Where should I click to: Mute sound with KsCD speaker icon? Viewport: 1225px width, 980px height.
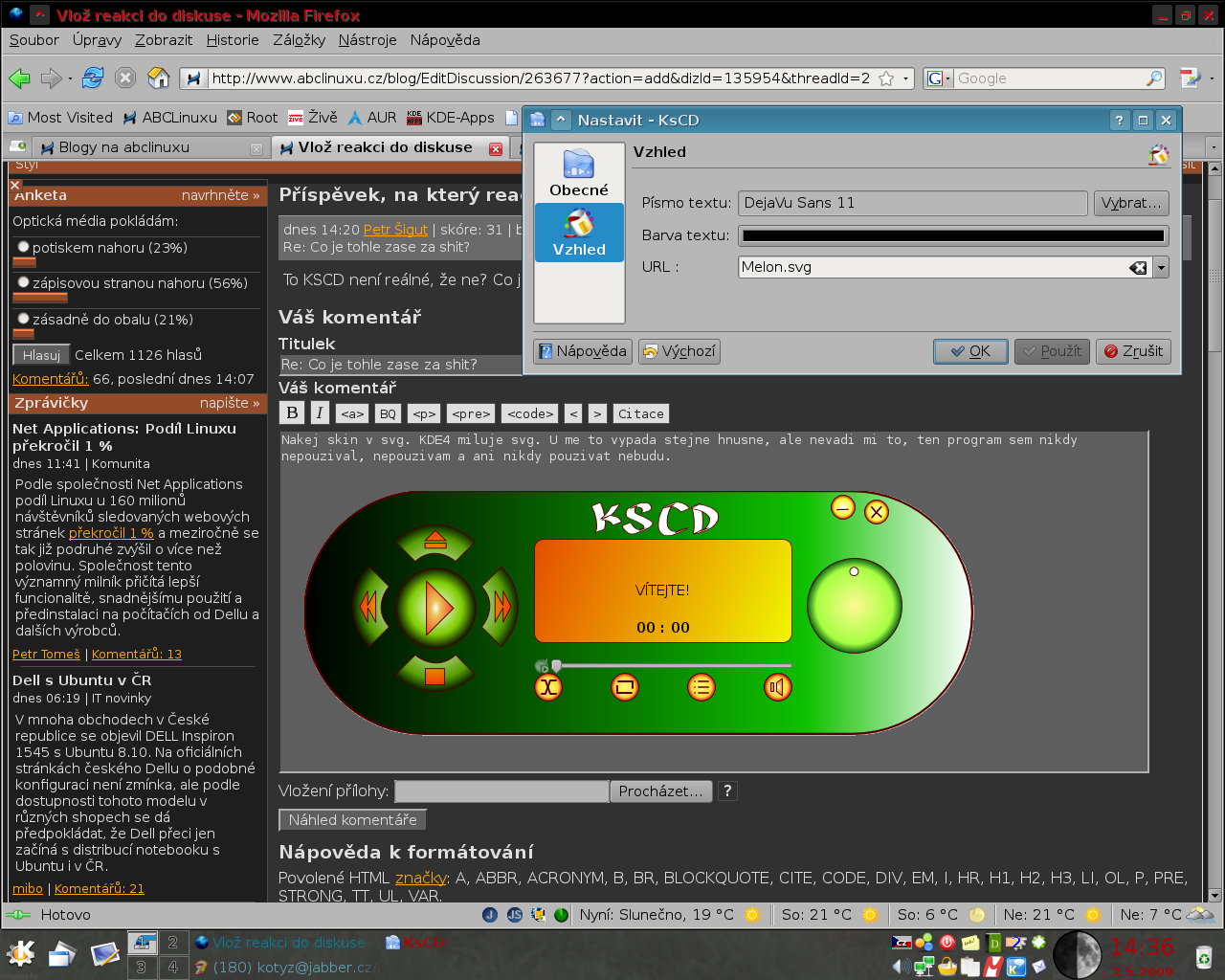click(x=778, y=687)
